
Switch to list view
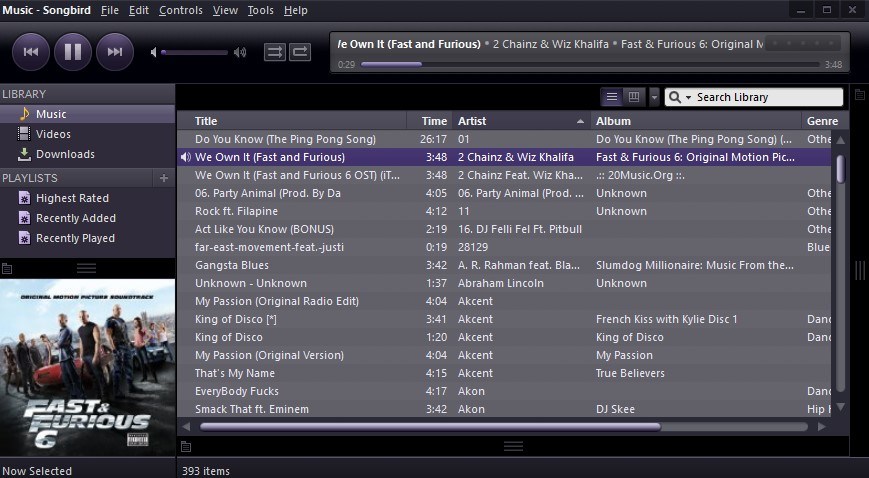point(612,97)
